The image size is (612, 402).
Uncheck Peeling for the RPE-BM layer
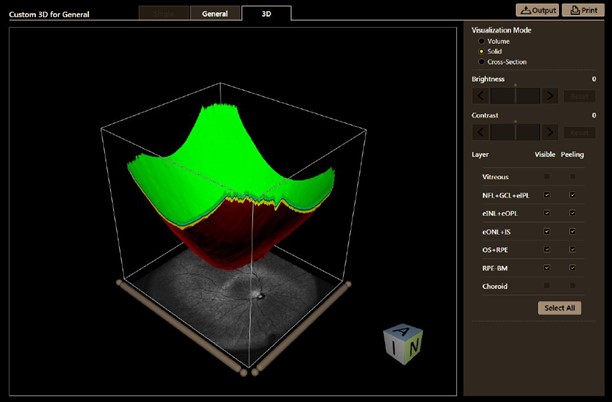[572, 268]
